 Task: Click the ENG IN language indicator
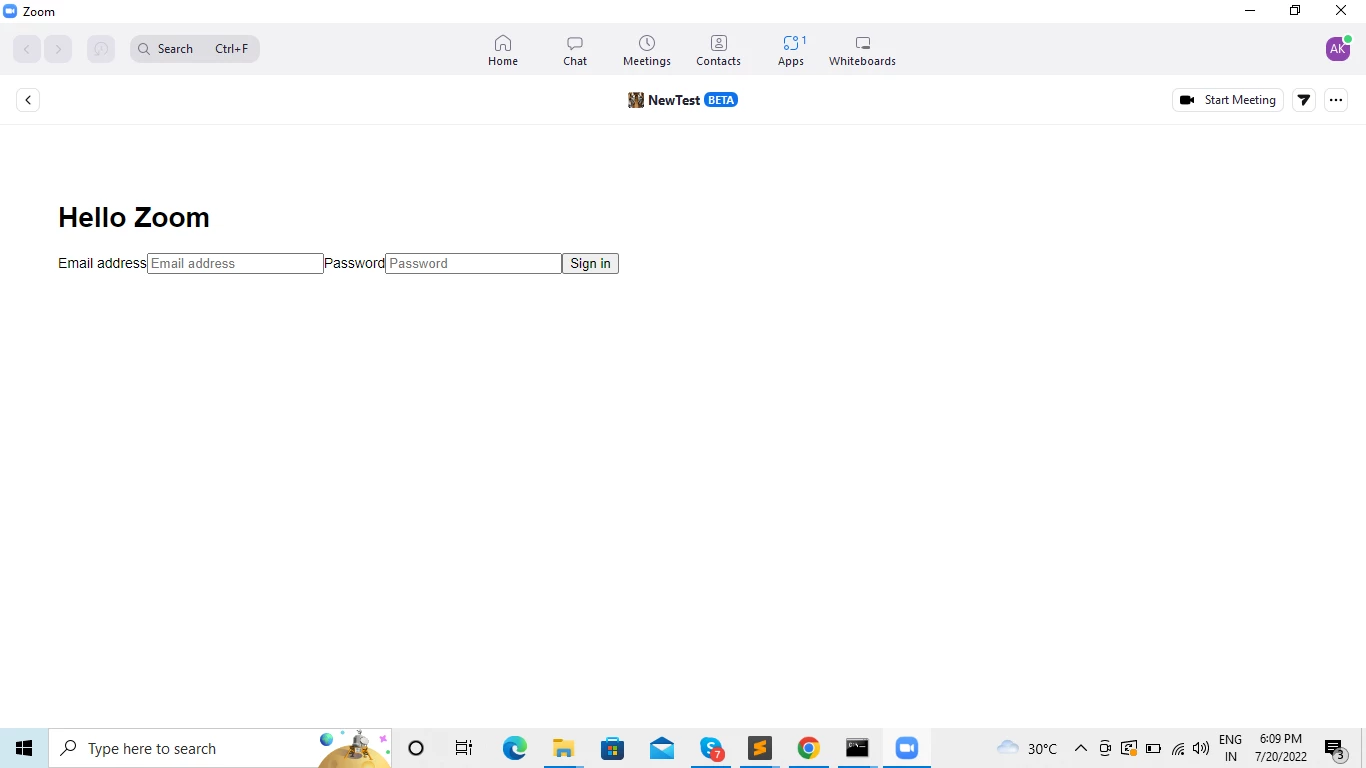1231,748
